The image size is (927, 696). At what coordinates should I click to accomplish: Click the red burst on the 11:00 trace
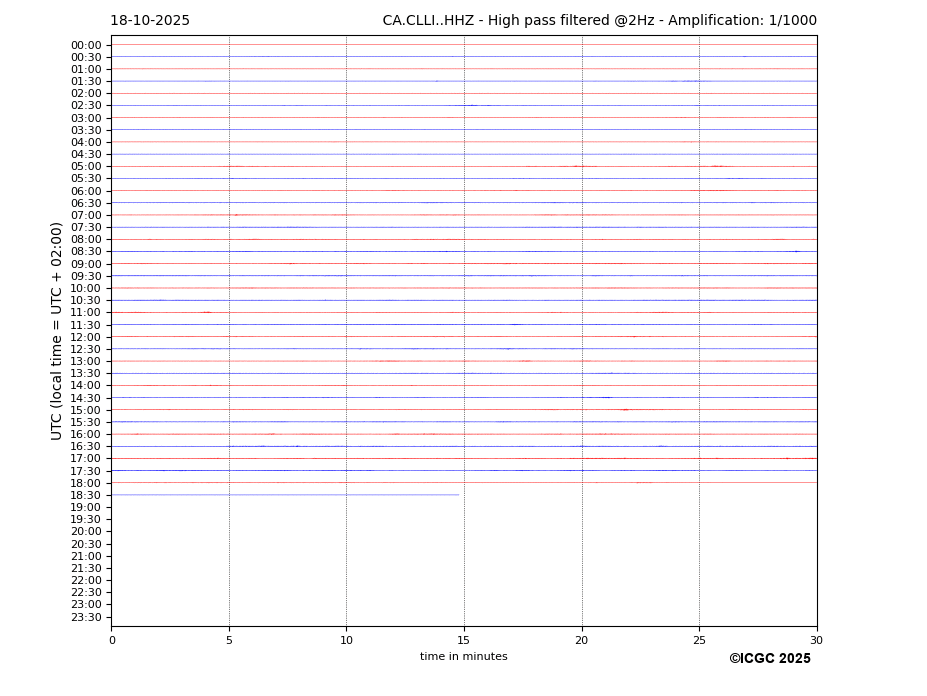tap(206, 312)
